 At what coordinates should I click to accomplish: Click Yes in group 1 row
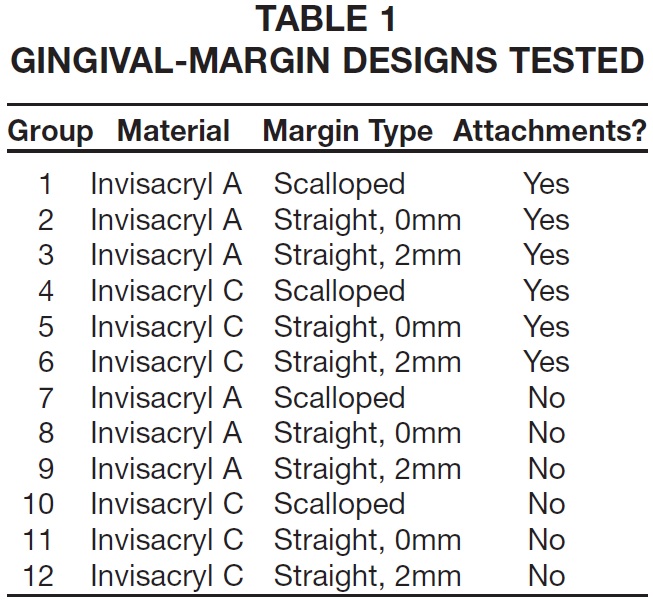546,184
